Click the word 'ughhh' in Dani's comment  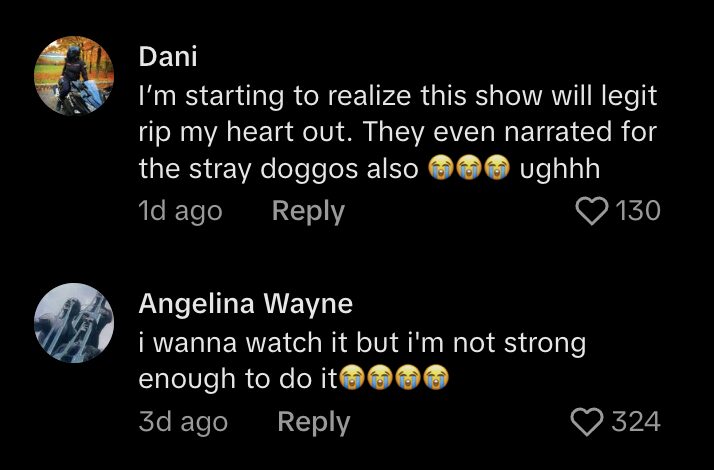tap(560, 169)
